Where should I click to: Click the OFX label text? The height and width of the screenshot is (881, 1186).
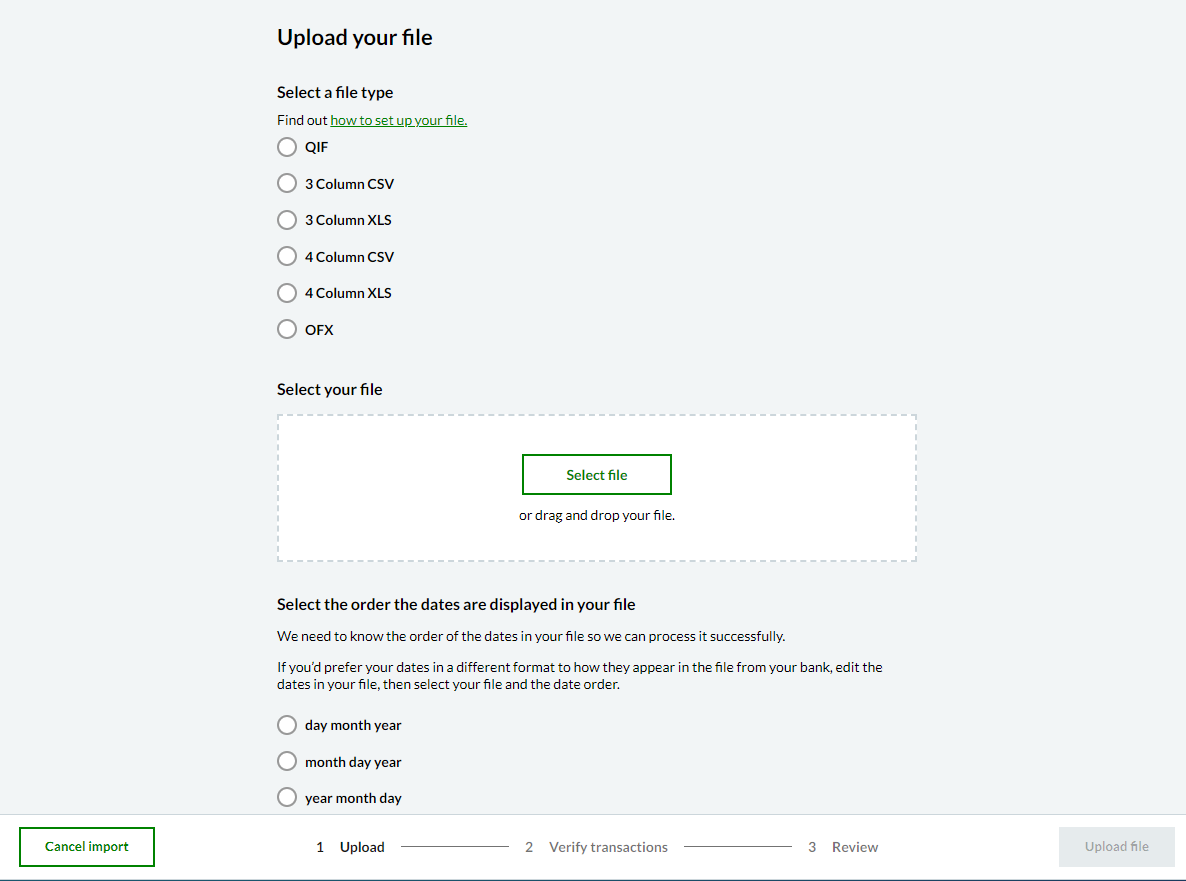tap(319, 330)
